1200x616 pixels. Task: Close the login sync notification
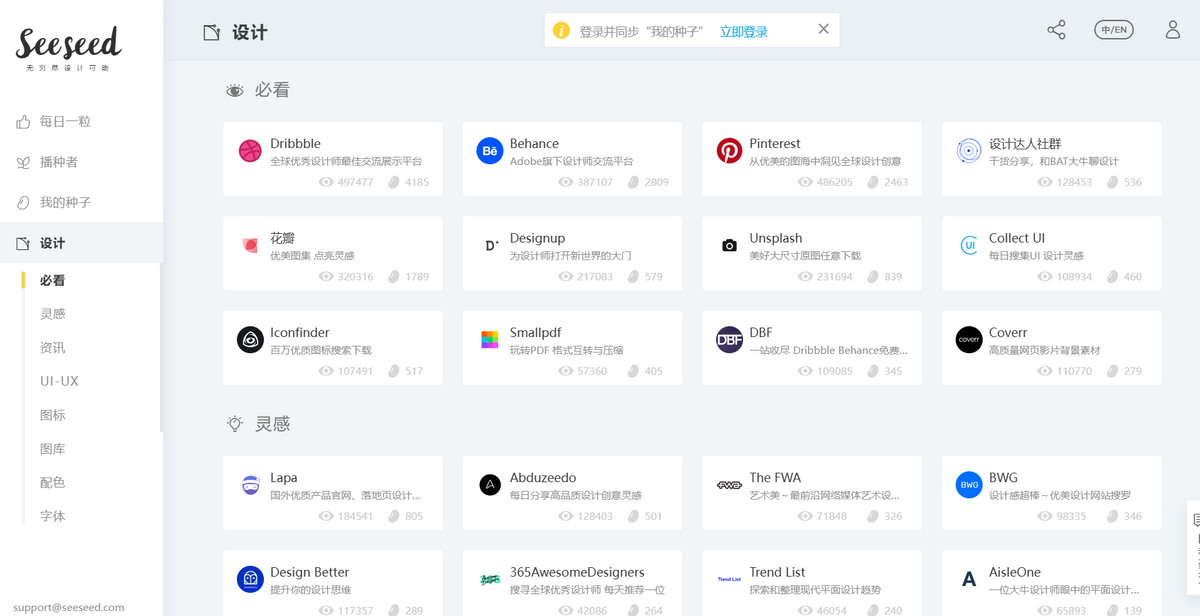[823, 29]
